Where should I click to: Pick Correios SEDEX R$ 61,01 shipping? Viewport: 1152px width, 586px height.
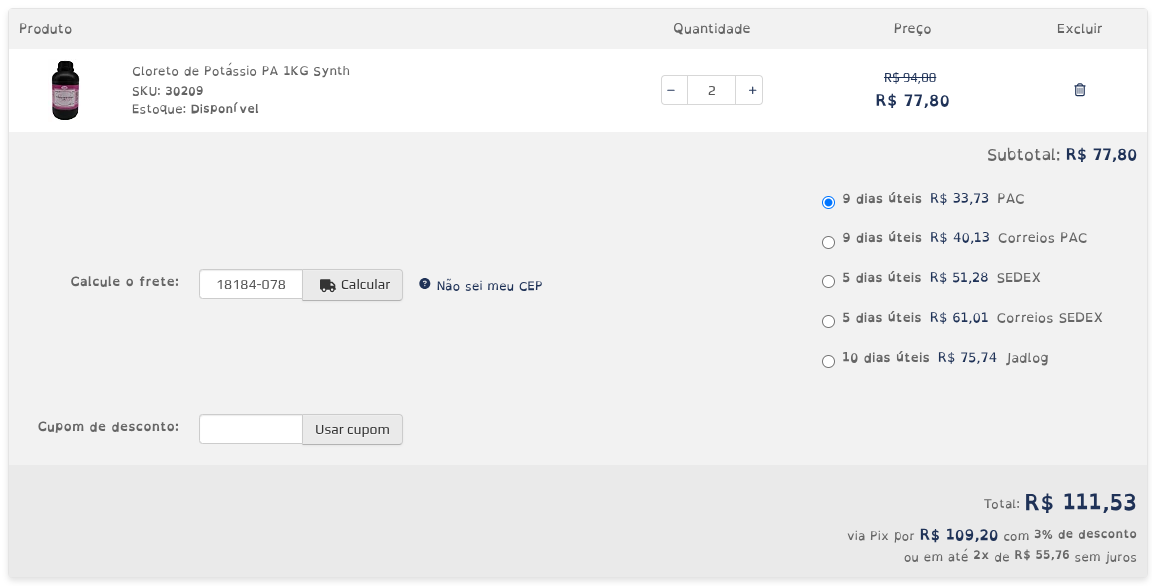coord(828,321)
